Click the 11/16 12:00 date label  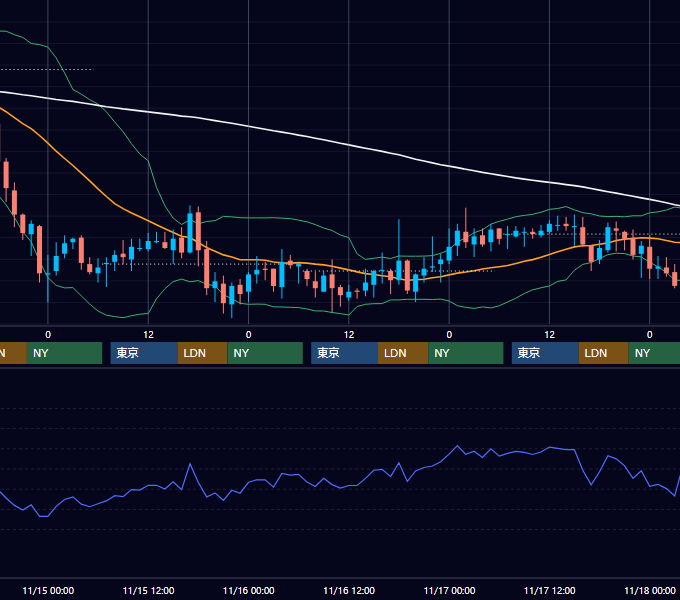[349, 590]
